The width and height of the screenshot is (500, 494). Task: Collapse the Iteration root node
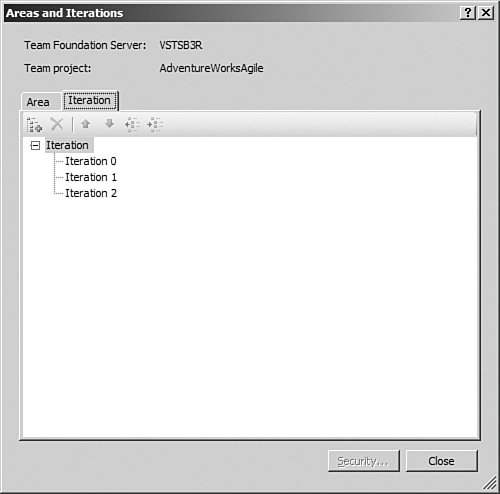click(x=35, y=145)
